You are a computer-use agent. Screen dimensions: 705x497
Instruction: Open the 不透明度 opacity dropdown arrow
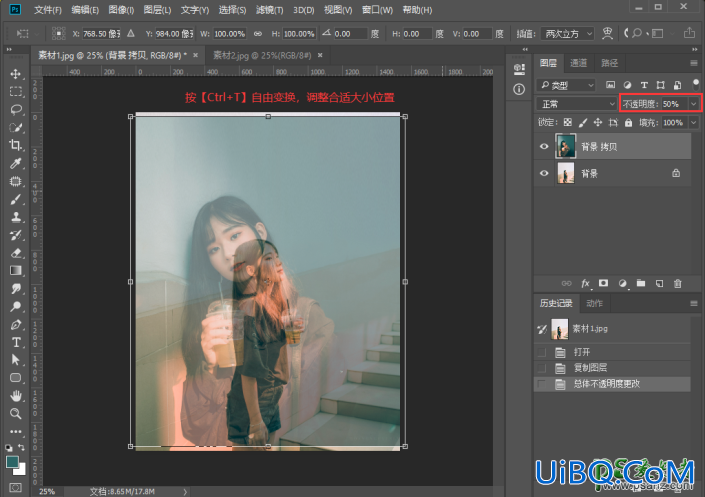[x=694, y=104]
